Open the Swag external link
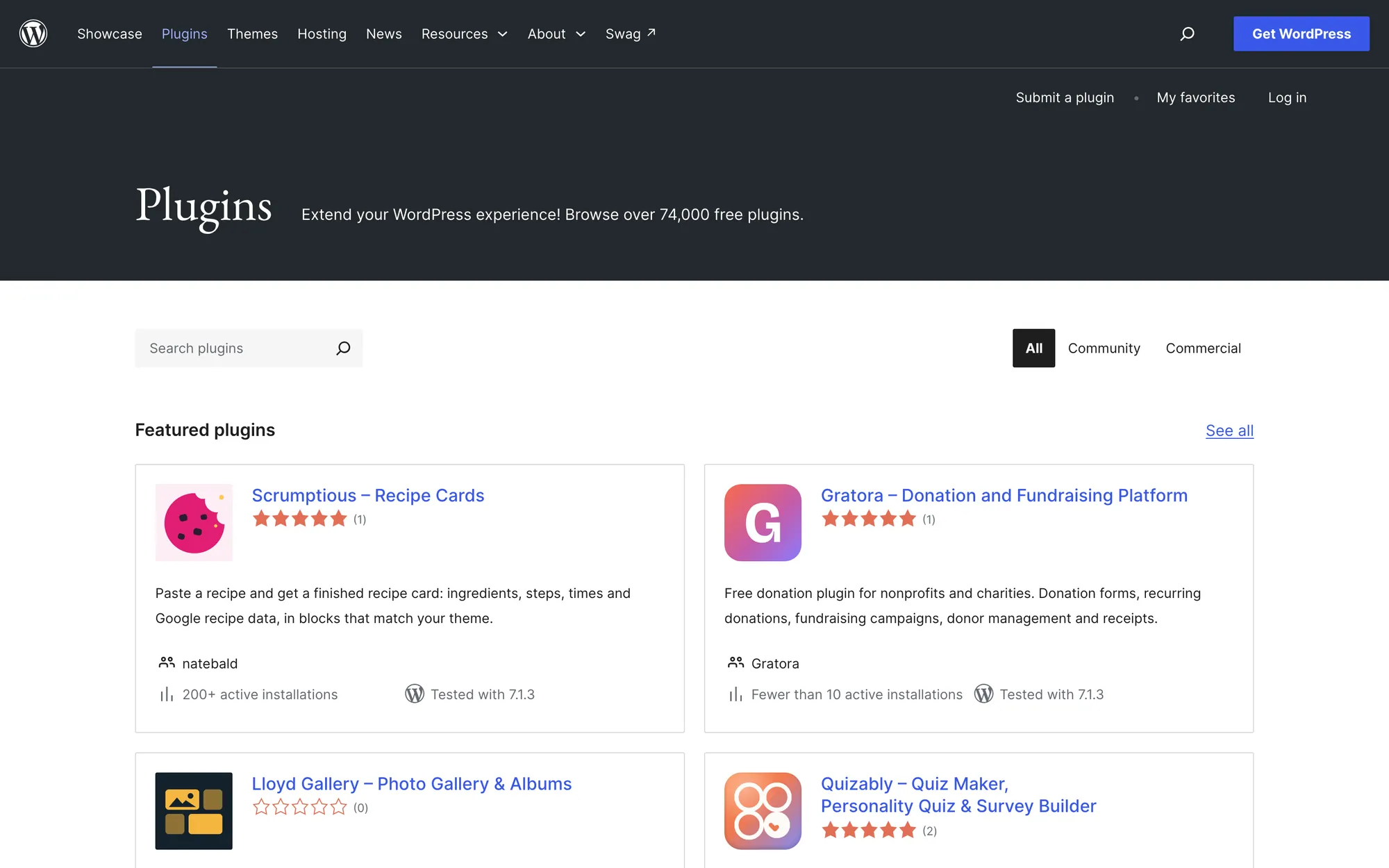Viewport: 1389px width, 868px height. pyautogui.click(x=630, y=33)
